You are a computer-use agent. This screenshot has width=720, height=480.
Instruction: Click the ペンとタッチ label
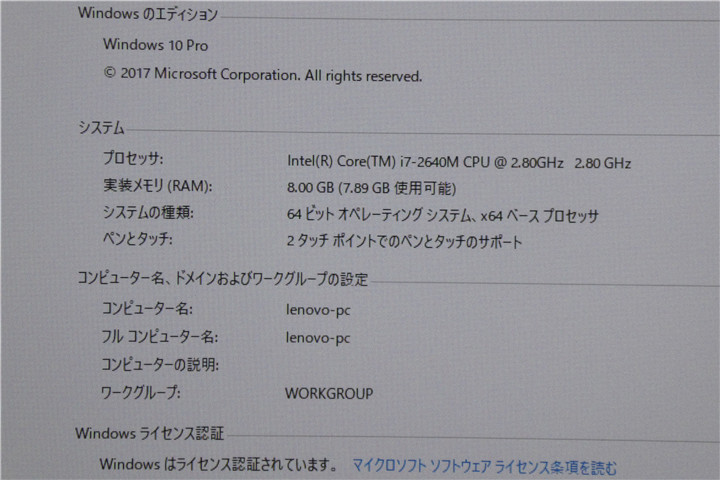[137, 239]
